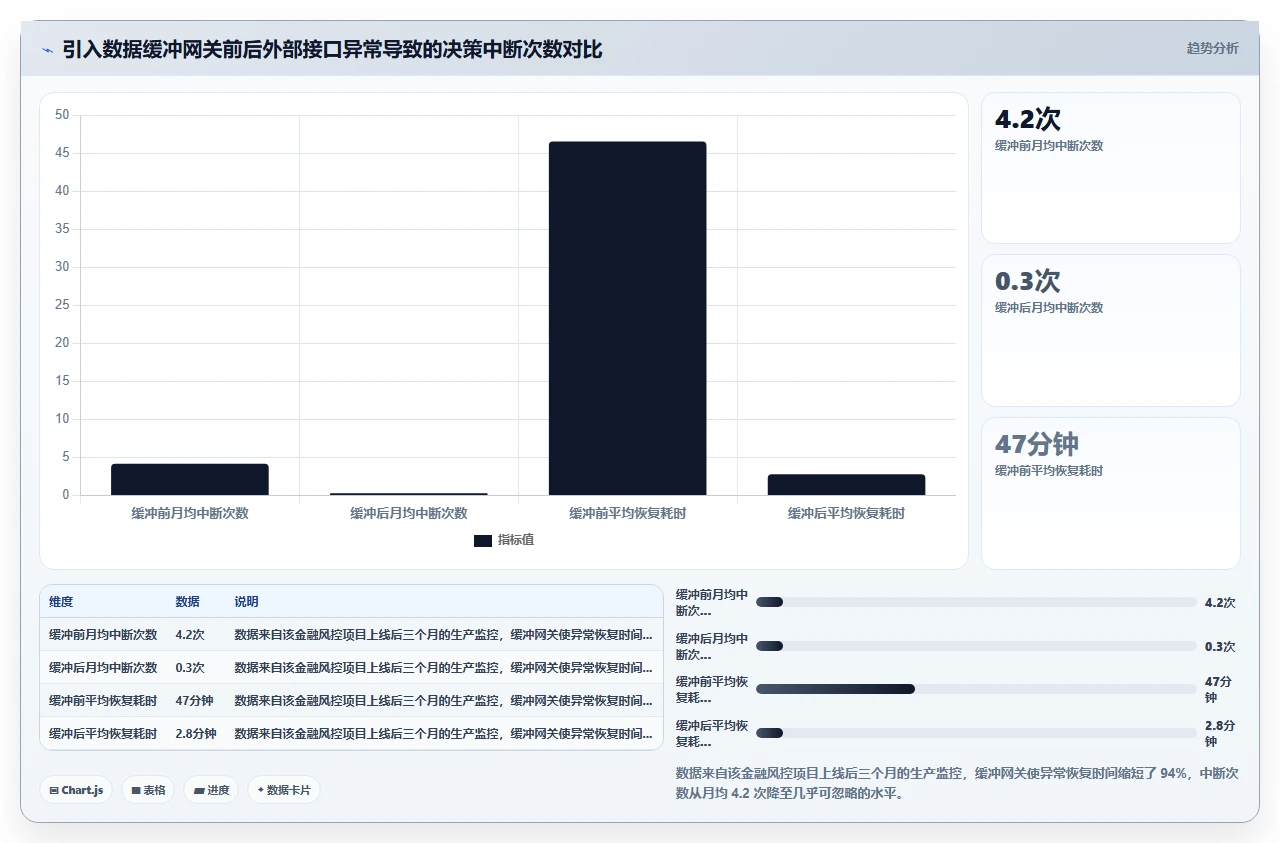
Task: Click the progress bar showing 4.2次
Action: click(976, 602)
